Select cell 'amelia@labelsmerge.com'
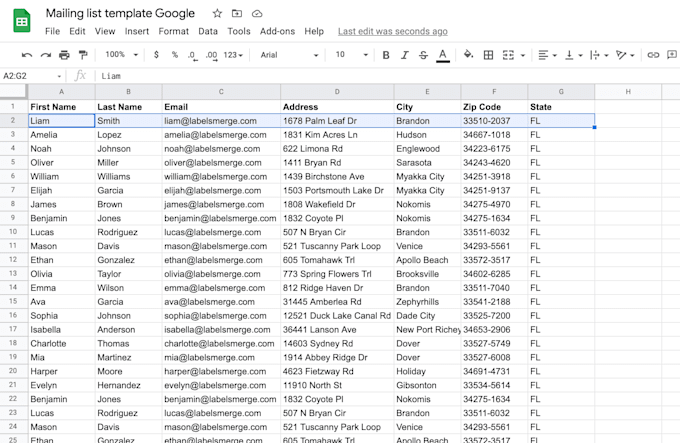 pos(221,135)
